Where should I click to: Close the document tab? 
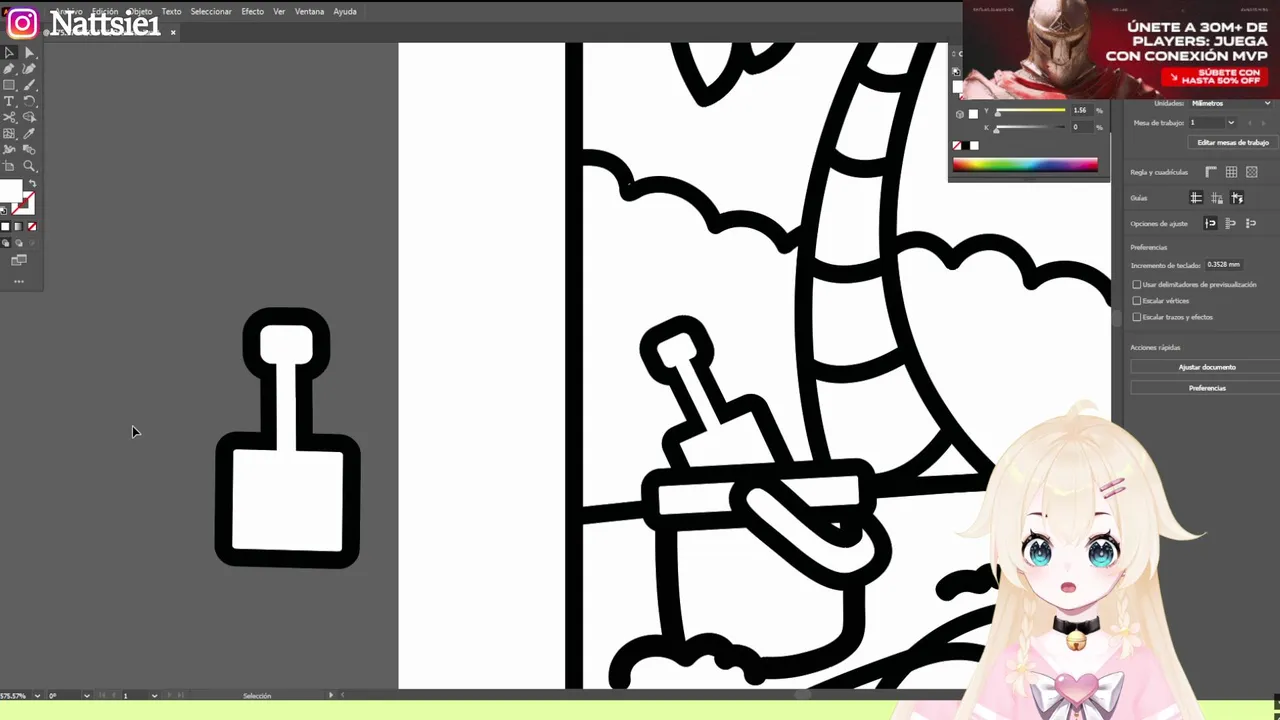(173, 33)
